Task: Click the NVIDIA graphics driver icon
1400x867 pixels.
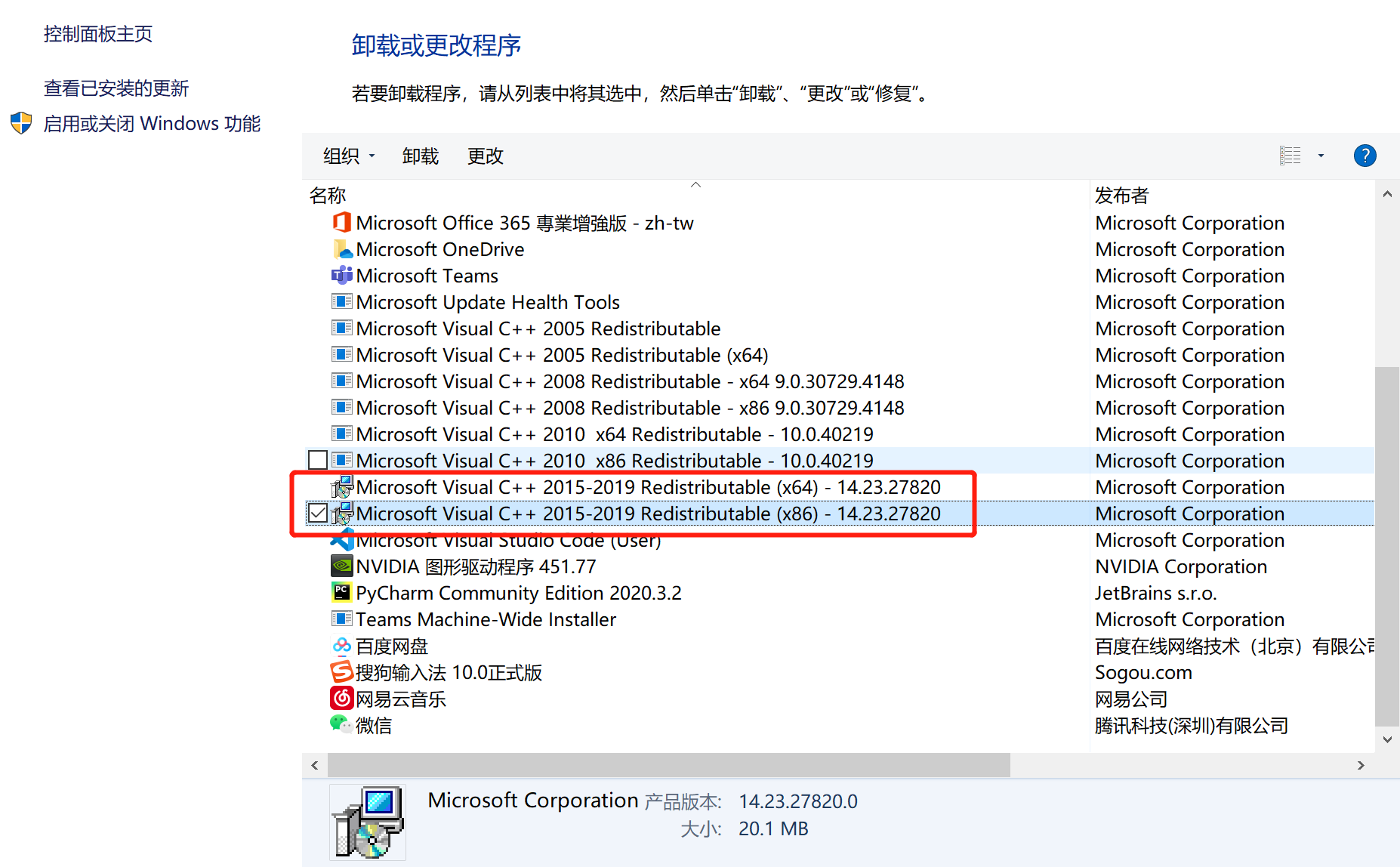Action: point(342,566)
